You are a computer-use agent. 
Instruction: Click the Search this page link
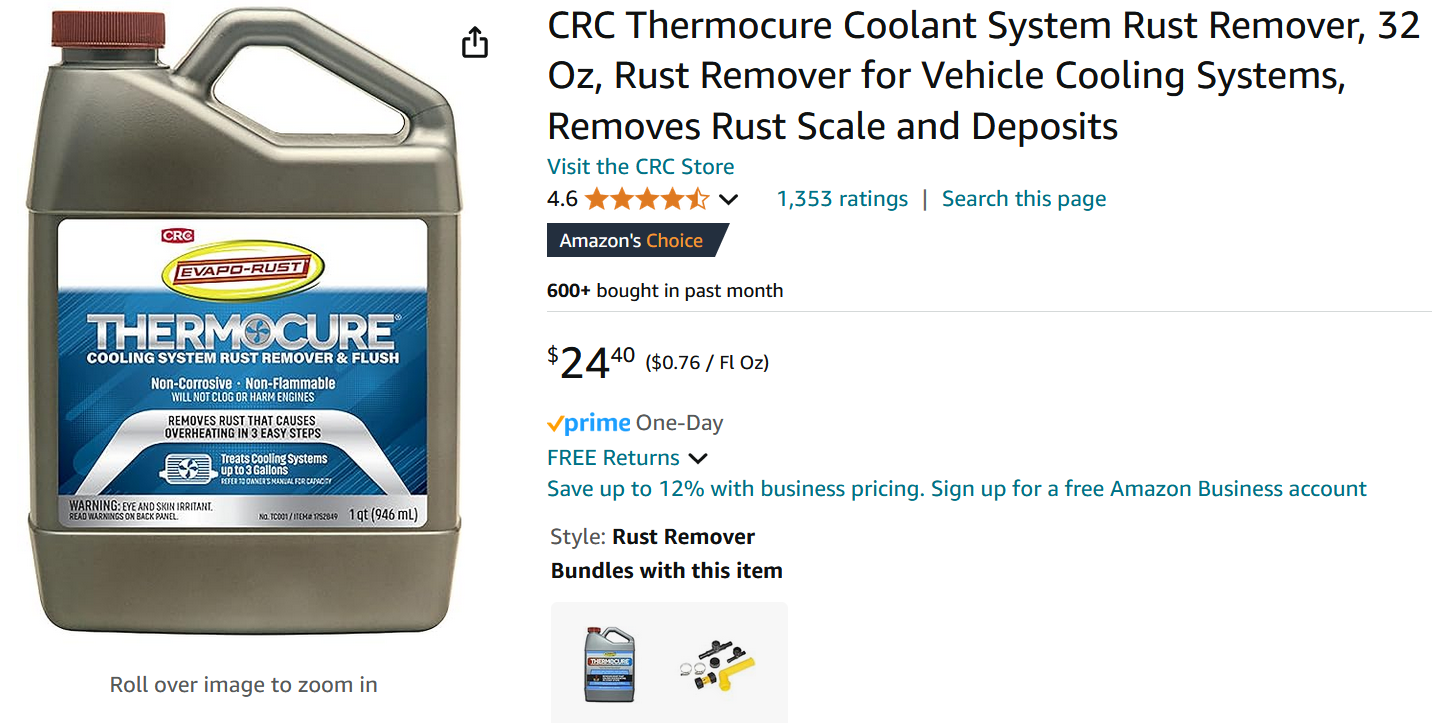[x=1024, y=199]
